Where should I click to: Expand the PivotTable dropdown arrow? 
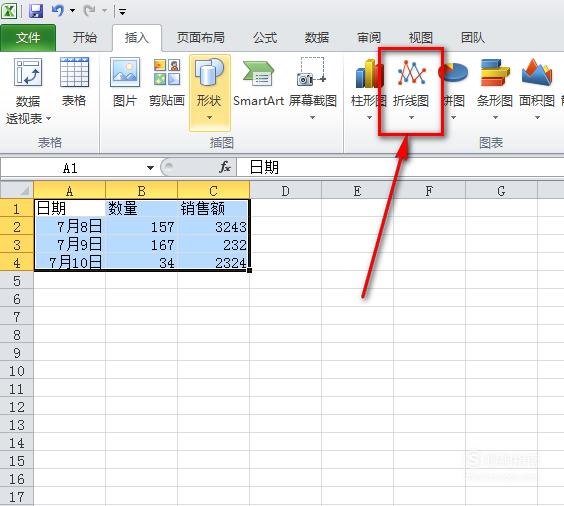point(48,118)
